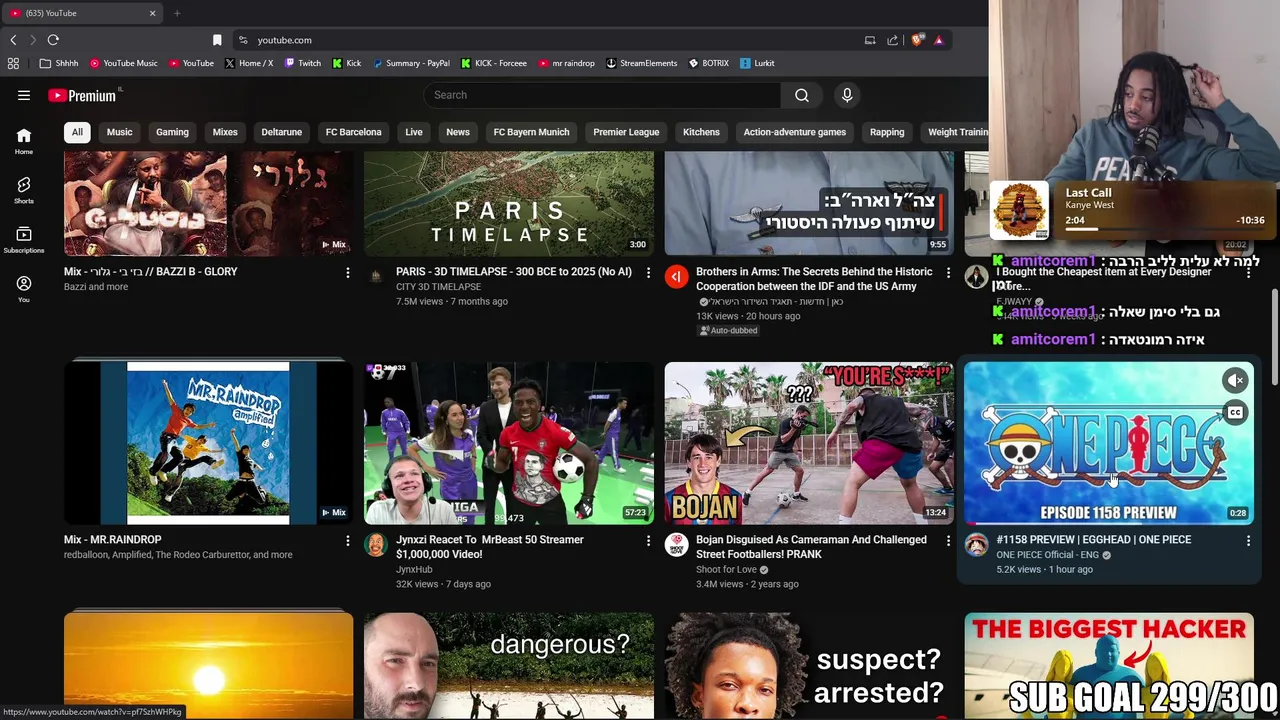Viewport: 1280px width, 720px height.
Task: Open Shoot for Love channel avatar
Action: tap(676, 544)
